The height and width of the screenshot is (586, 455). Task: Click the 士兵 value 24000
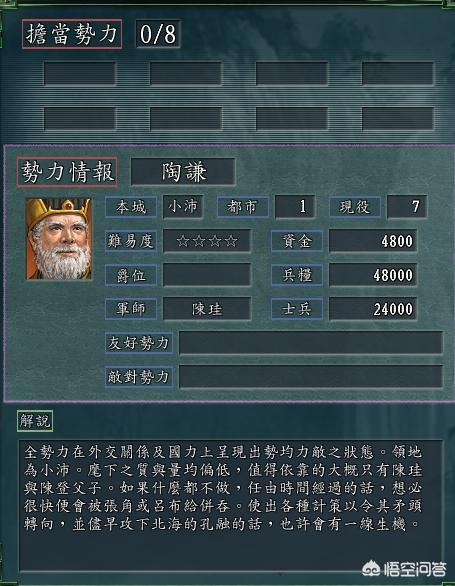373,309
